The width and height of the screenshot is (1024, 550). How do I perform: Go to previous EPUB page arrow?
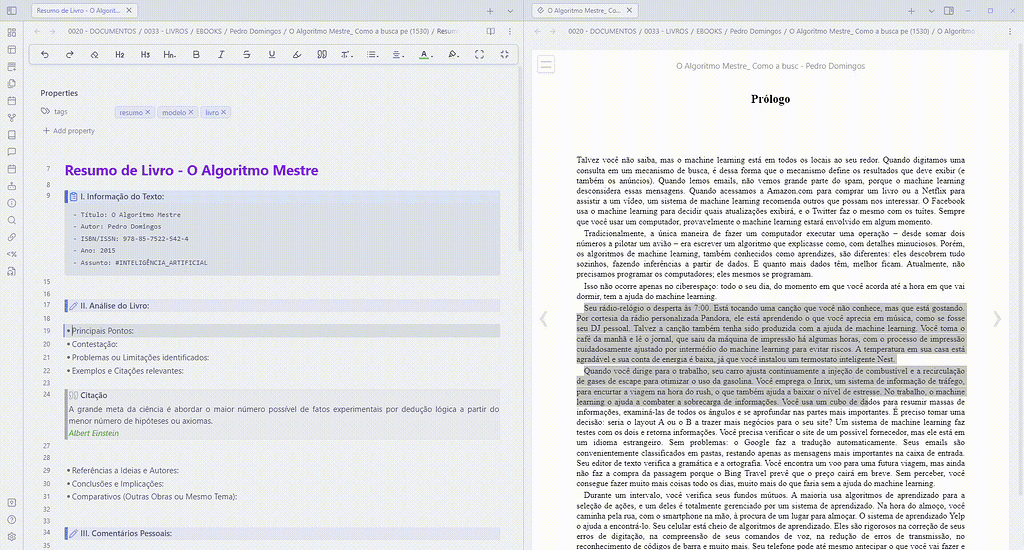[543, 319]
